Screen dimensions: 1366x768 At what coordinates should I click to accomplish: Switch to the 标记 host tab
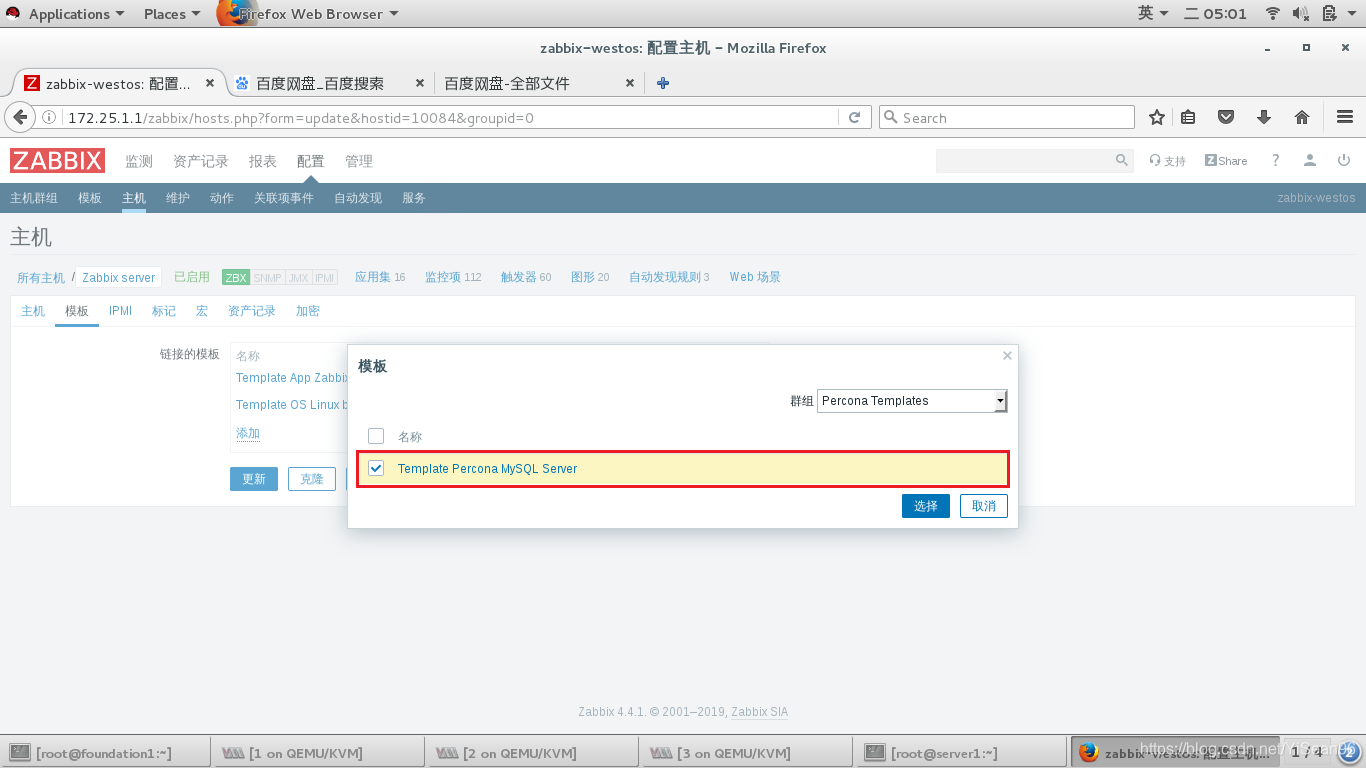click(164, 311)
